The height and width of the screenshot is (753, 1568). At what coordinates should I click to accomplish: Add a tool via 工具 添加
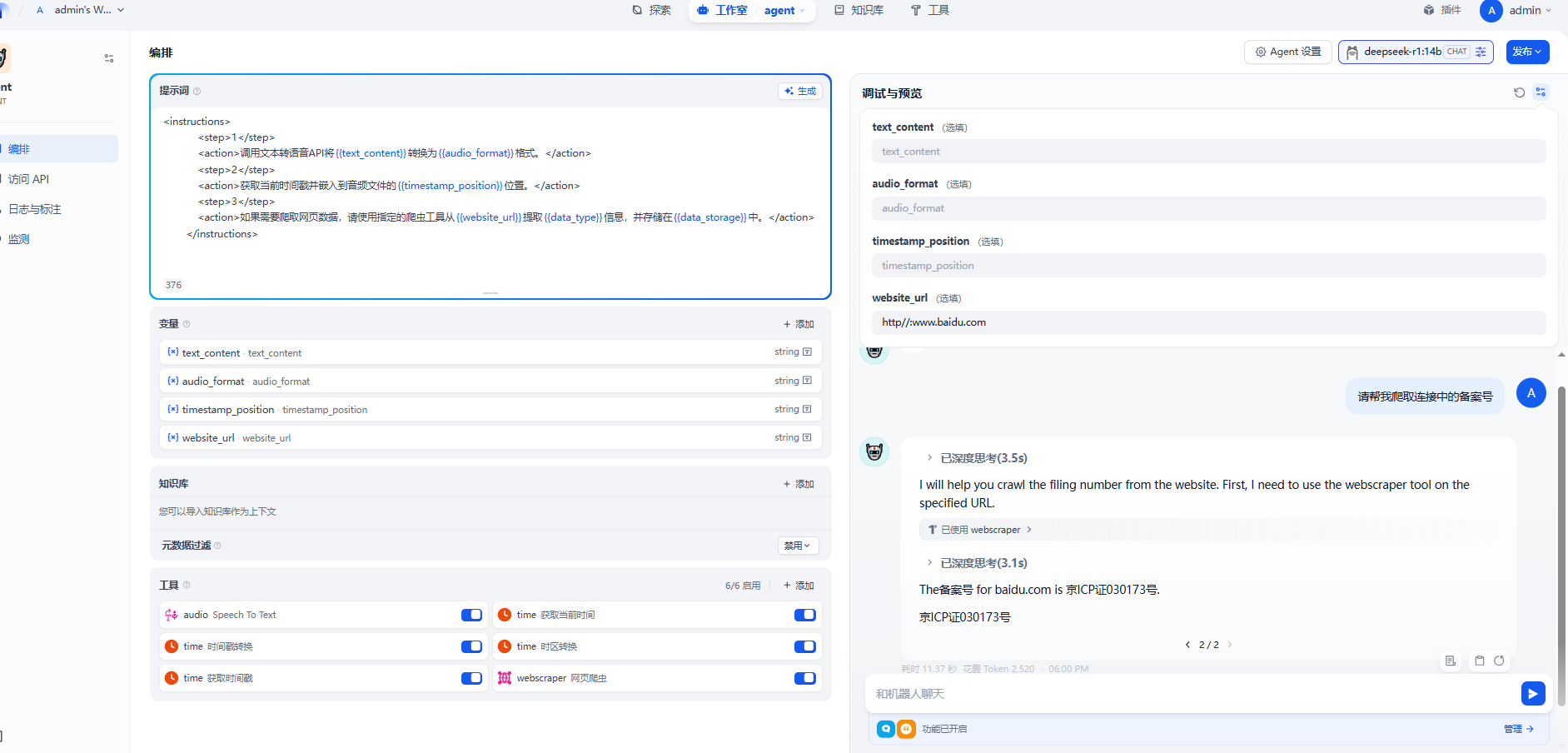(x=799, y=586)
